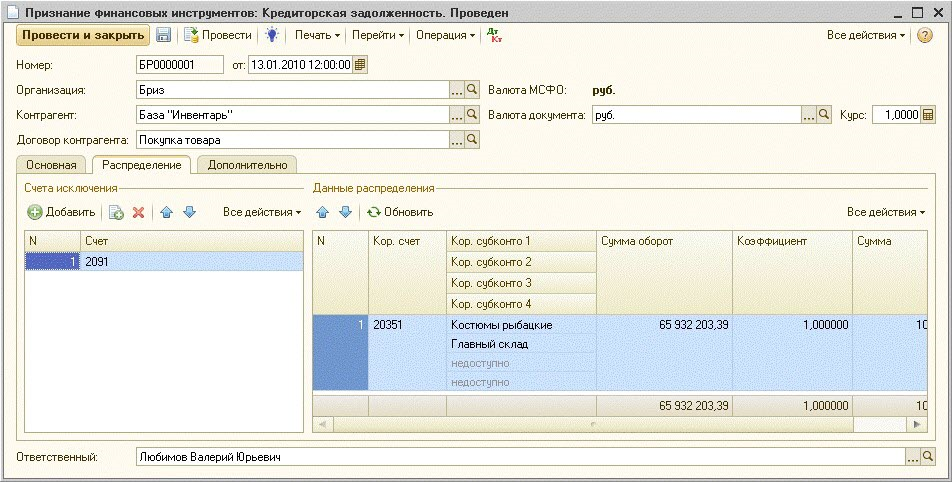Open top-right Все действия menu
Screen dimensions: 952x482
pyautogui.click(x=866, y=35)
